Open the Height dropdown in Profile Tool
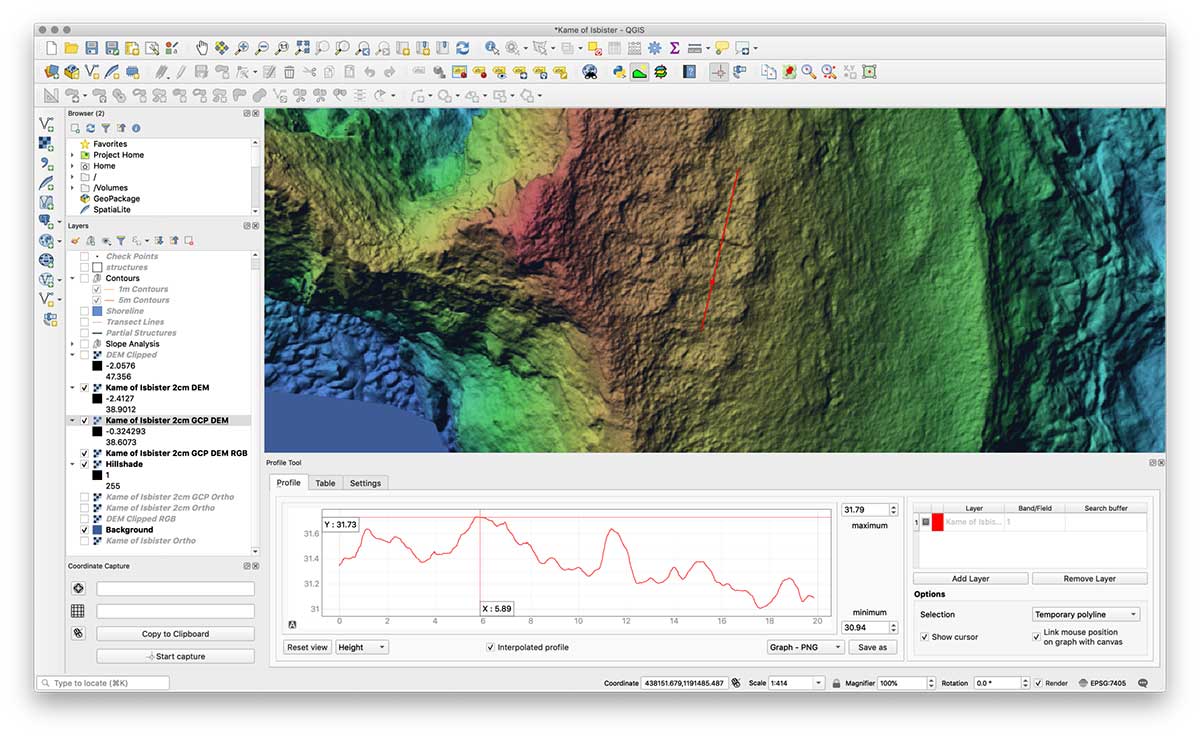The width and height of the screenshot is (1200, 737). click(362, 647)
